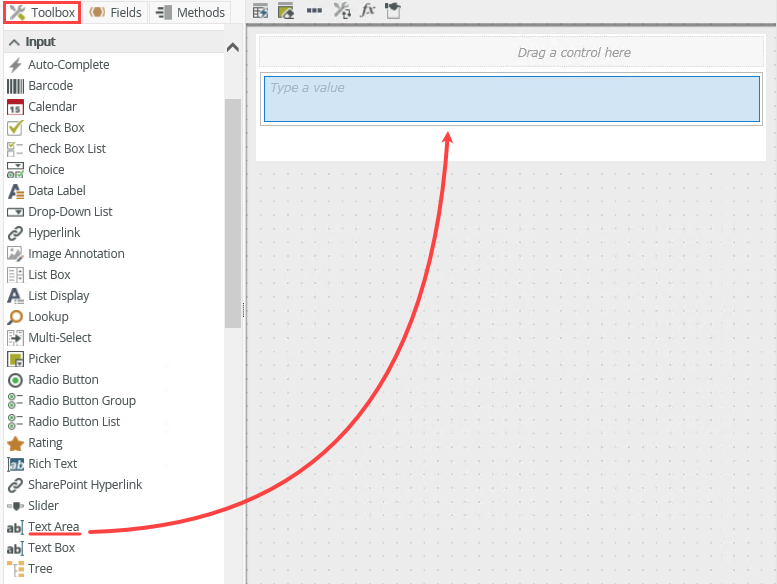The height and width of the screenshot is (584, 777).
Task: Select the Image Annotation icon
Action: (x=15, y=254)
